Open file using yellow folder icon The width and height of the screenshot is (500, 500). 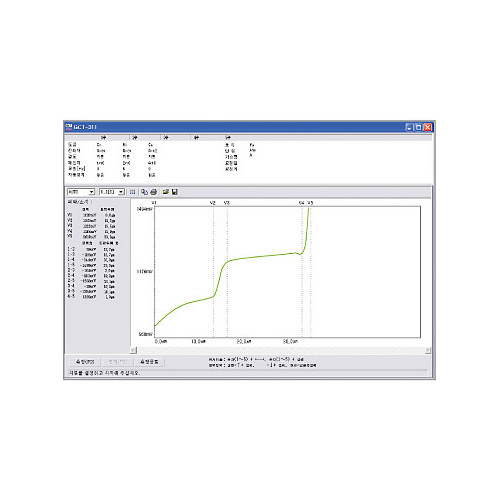click(166, 192)
